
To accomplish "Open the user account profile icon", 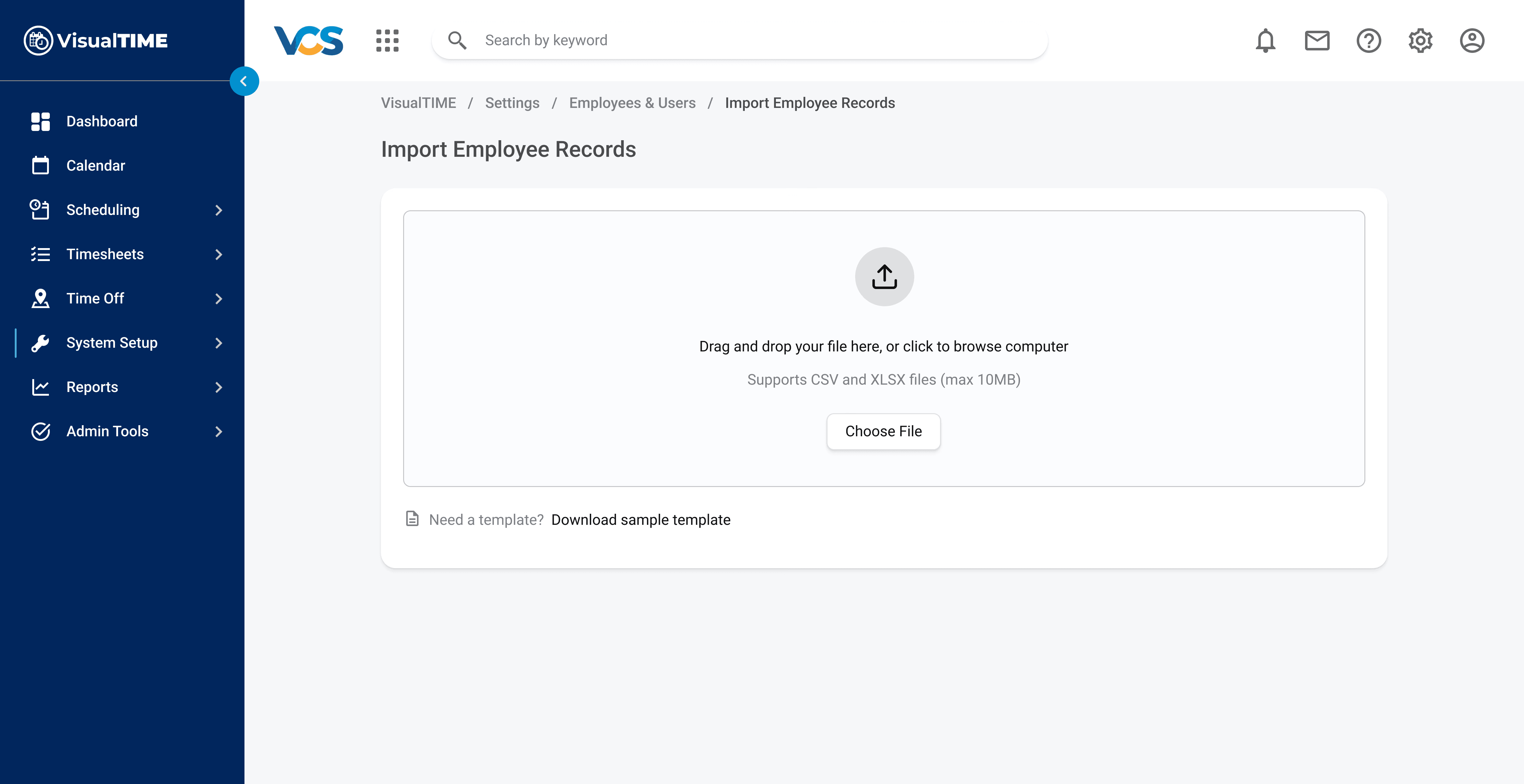I will 1471,40.
